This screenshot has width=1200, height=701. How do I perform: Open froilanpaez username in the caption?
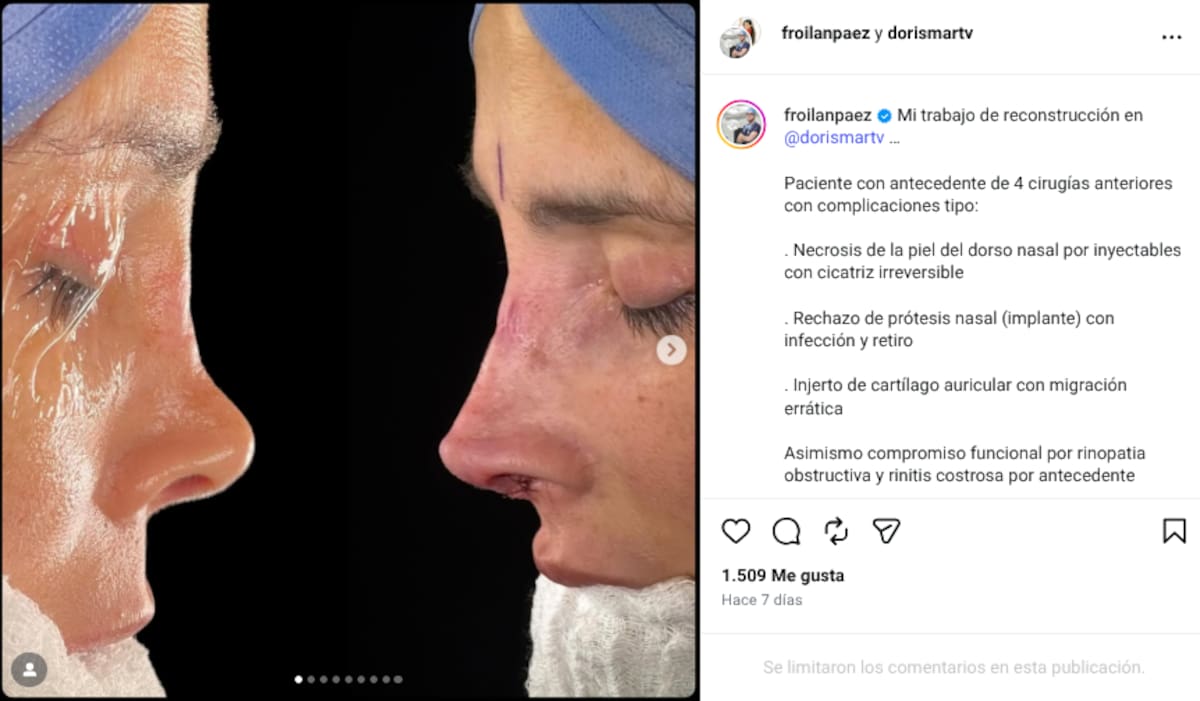pyautogui.click(x=827, y=115)
